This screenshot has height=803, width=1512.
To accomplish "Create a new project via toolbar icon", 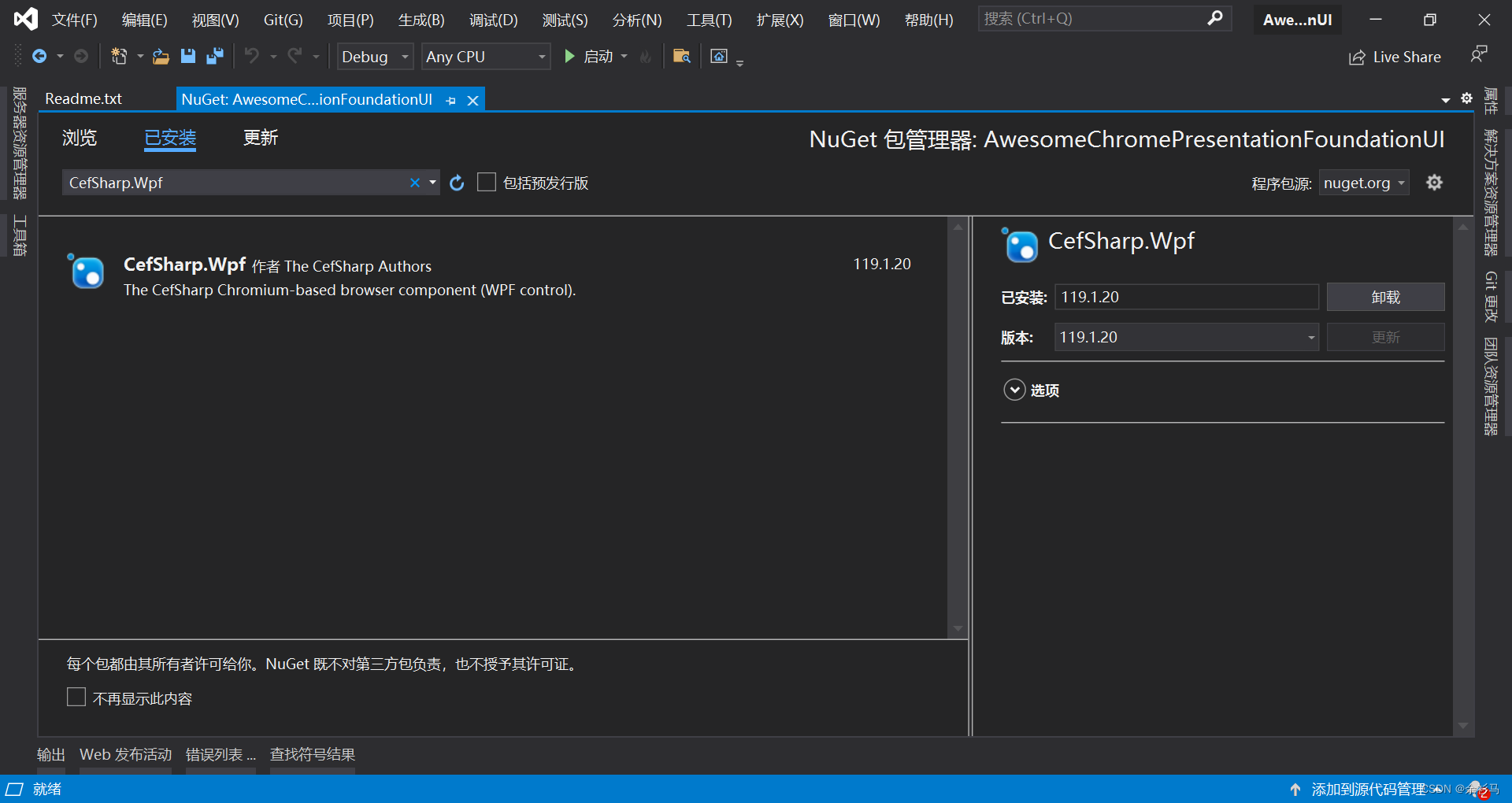I will point(119,56).
